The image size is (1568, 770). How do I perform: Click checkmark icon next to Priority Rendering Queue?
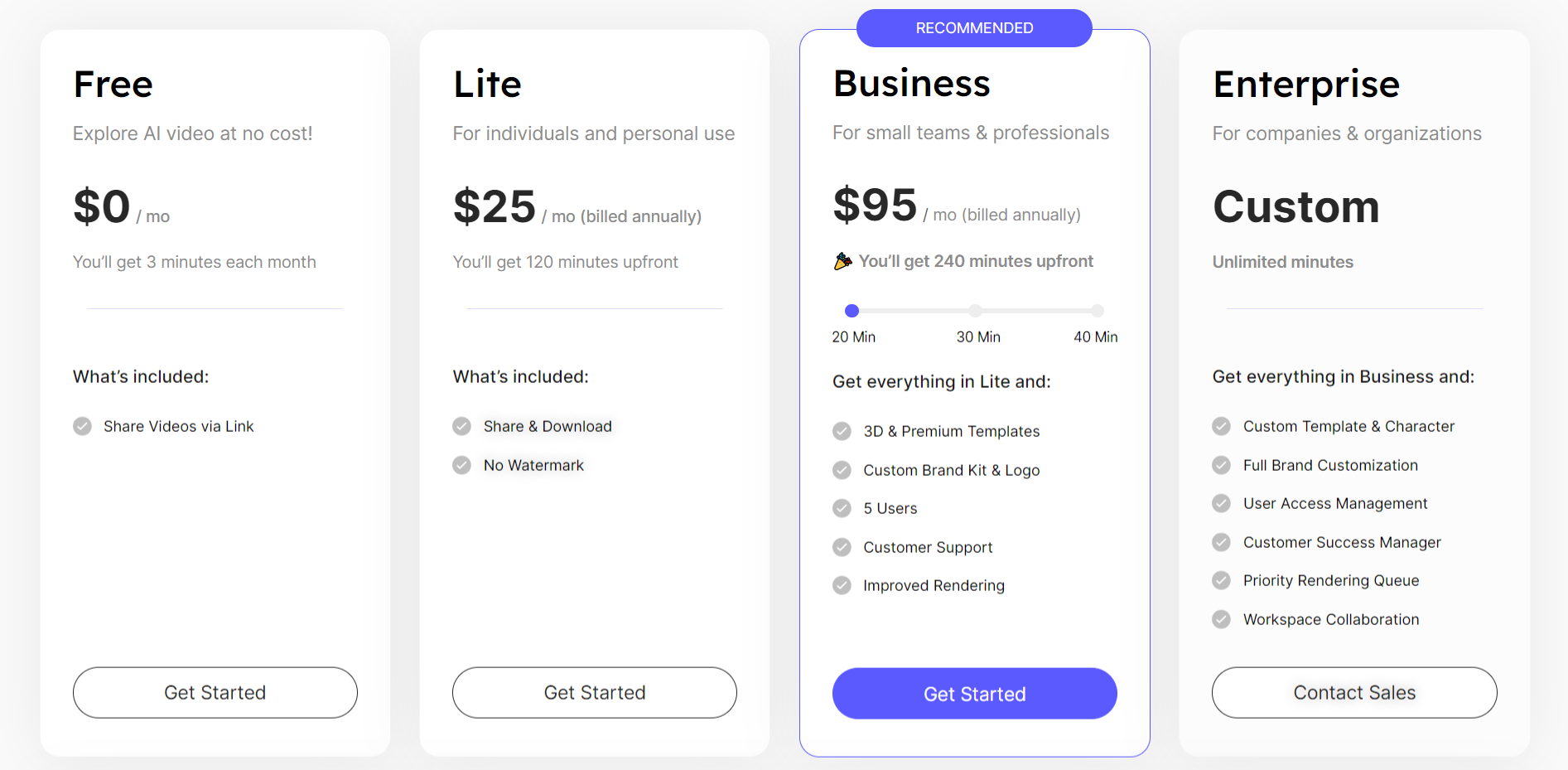pyautogui.click(x=1221, y=580)
